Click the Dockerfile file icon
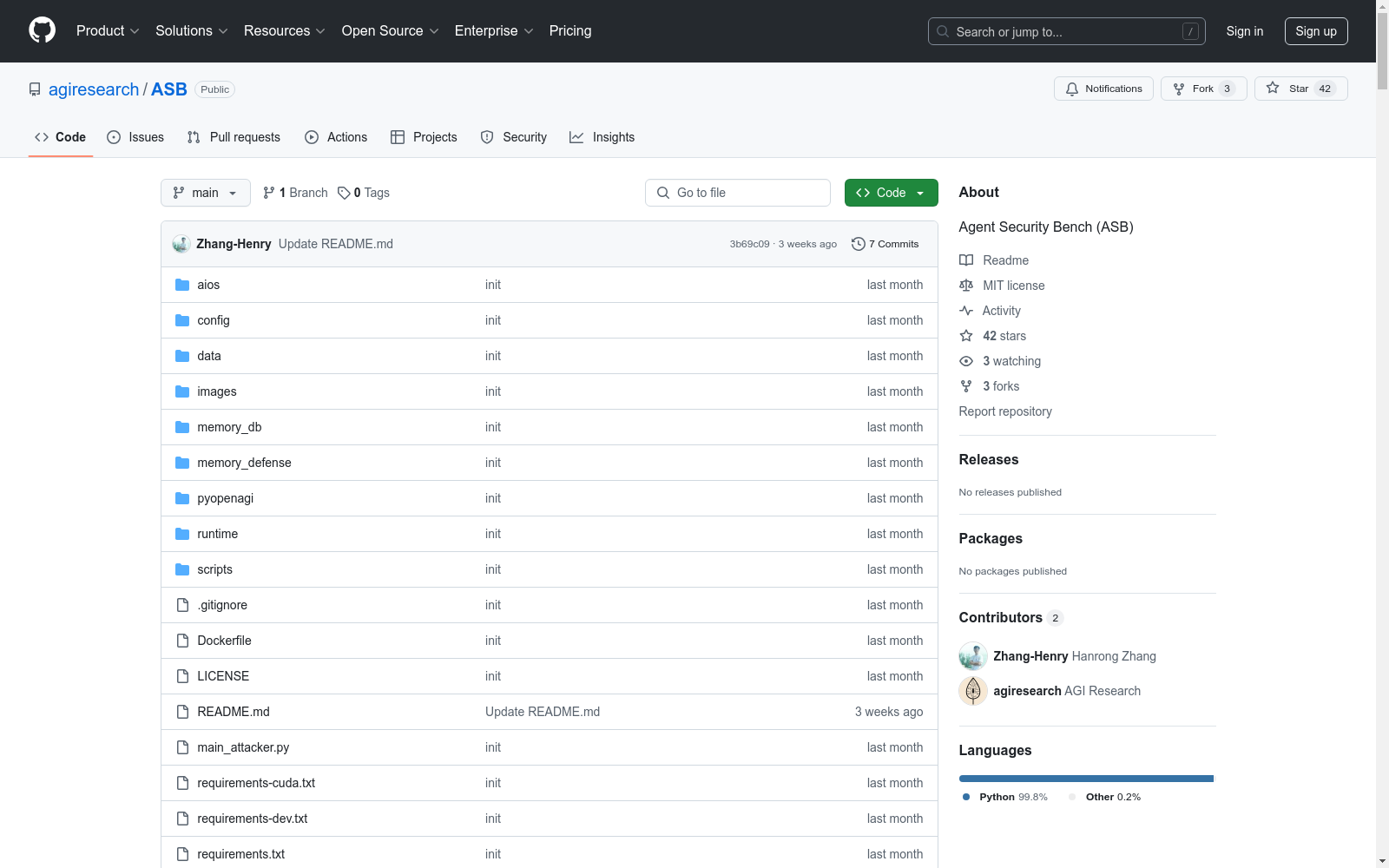Image resolution: width=1389 pixels, height=868 pixels. [x=182, y=641]
